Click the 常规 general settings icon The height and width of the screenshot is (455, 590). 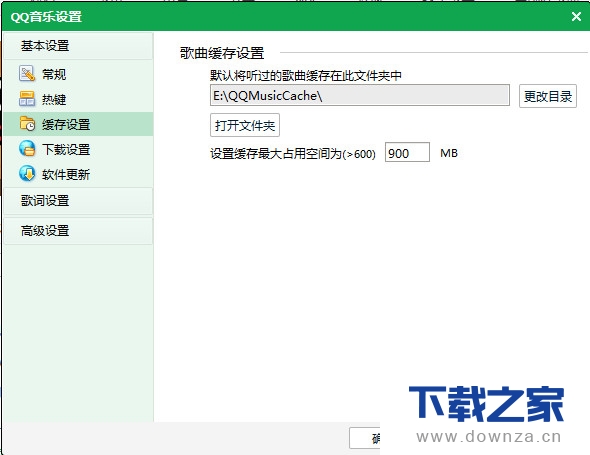click(27, 74)
